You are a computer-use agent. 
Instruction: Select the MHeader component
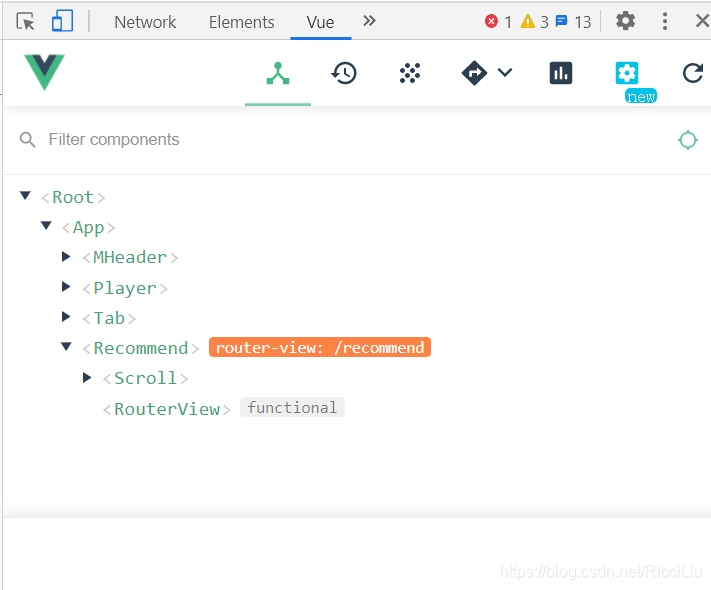(x=130, y=258)
